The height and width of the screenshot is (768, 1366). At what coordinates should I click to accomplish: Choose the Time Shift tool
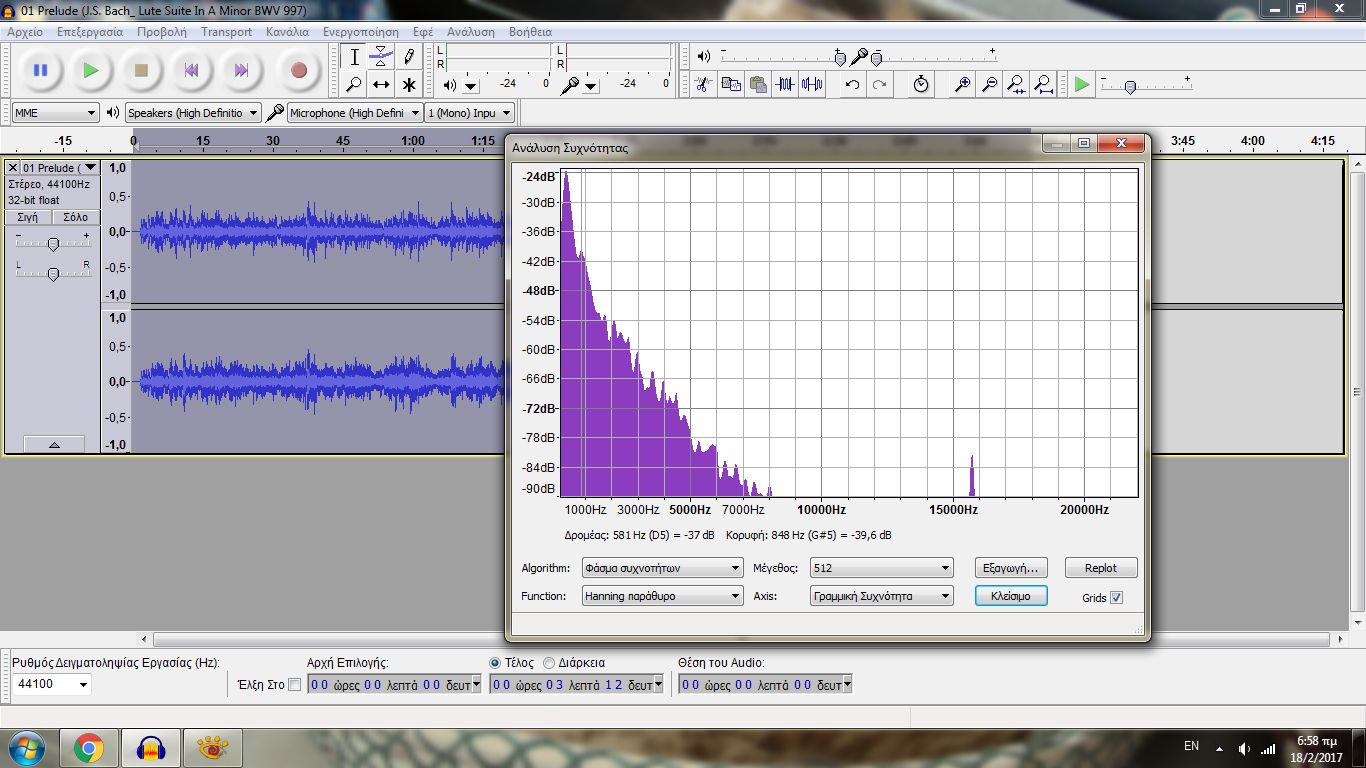coord(381,85)
